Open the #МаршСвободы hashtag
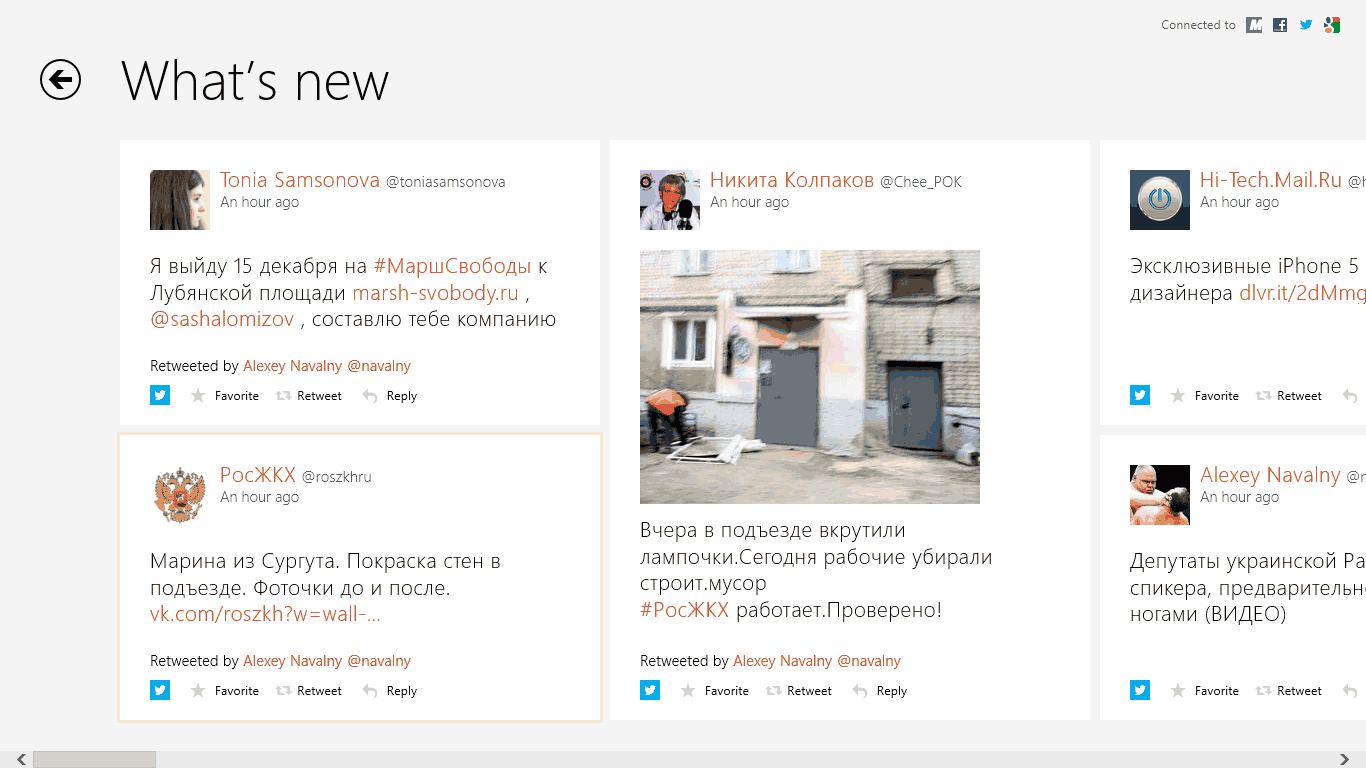Viewport: 1366px width, 768px height. click(452, 266)
